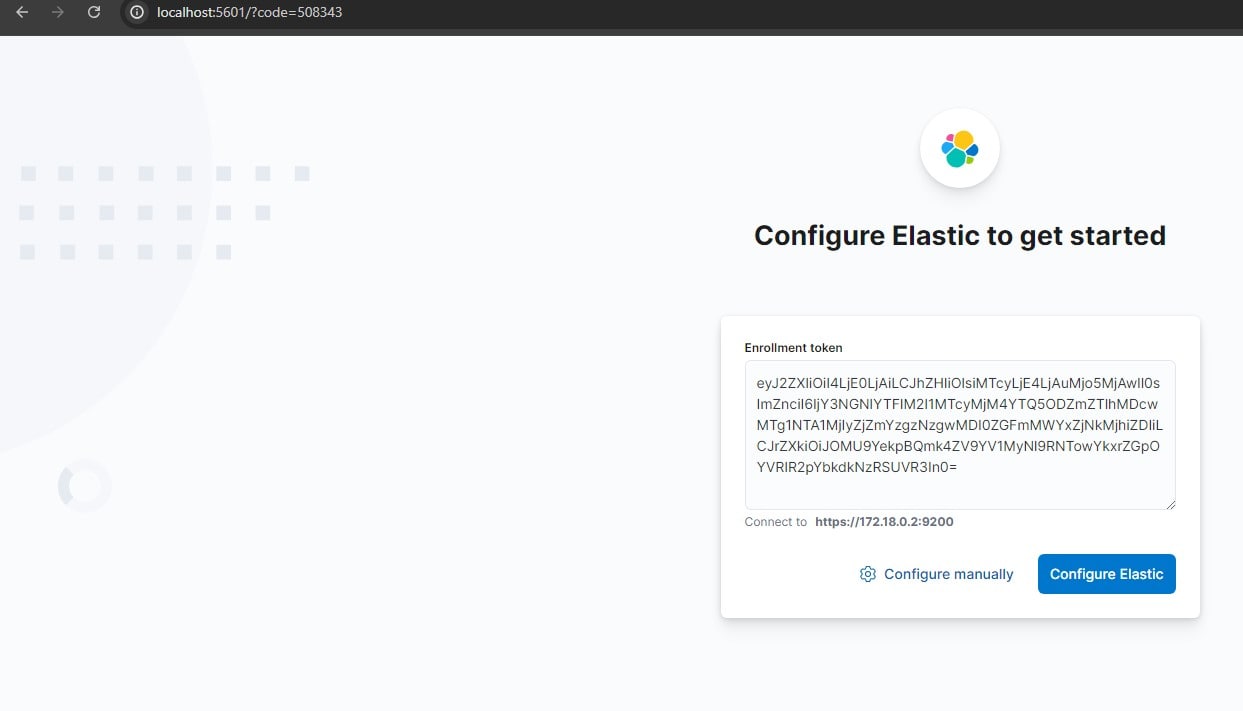Click the browser back arrow

click(x=22, y=13)
